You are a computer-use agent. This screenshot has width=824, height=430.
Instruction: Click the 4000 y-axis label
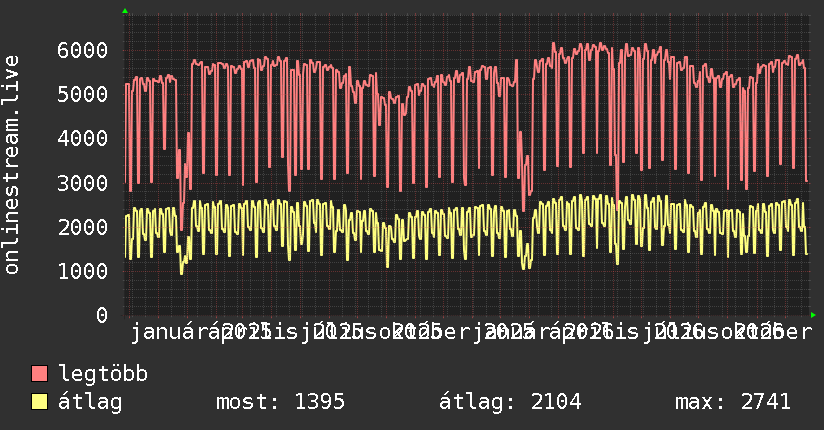pyautogui.click(x=83, y=139)
